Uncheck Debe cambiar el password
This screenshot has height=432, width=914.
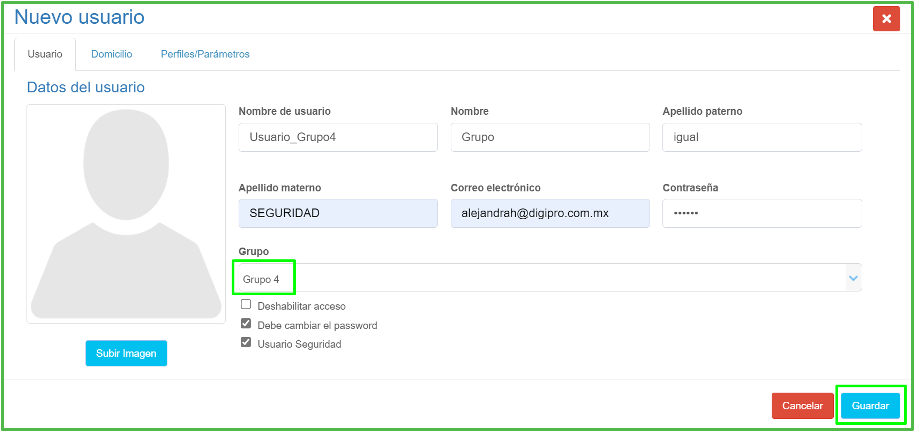[x=246, y=324]
